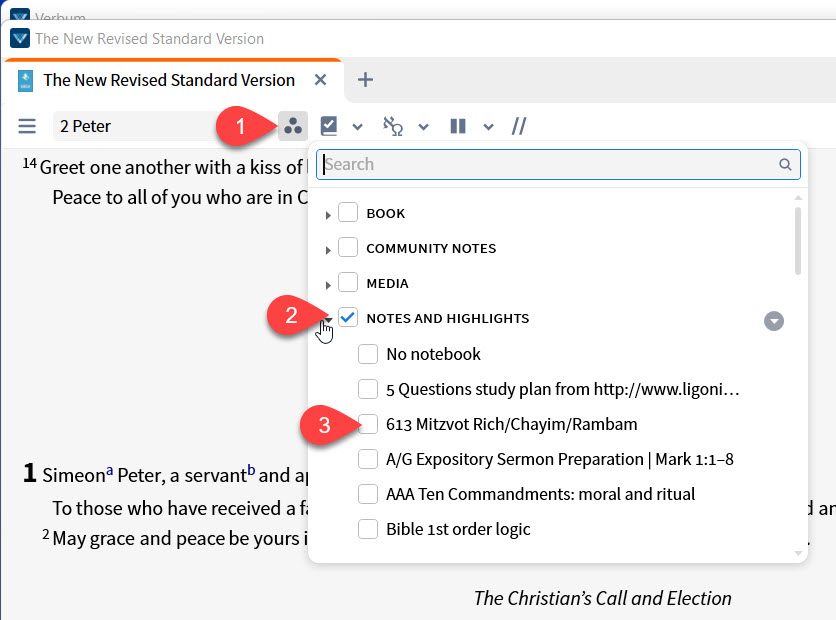Expand the MEDIA section
The height and width of the screenshot is (620, 836).
pyautogui.click(x=329, y=282)
